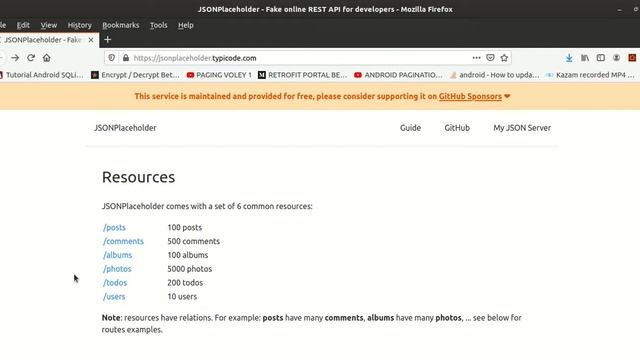Open the View menu
This screenshot has width=640, height=360.
point(49,25)
